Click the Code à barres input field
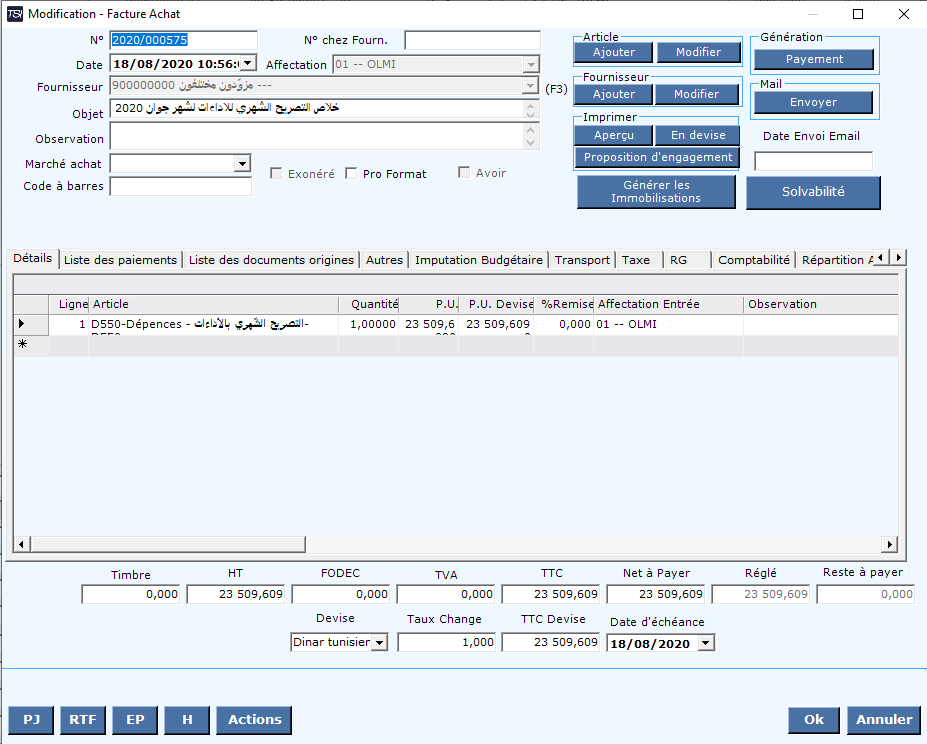The image size is (927, 744). 180,187
